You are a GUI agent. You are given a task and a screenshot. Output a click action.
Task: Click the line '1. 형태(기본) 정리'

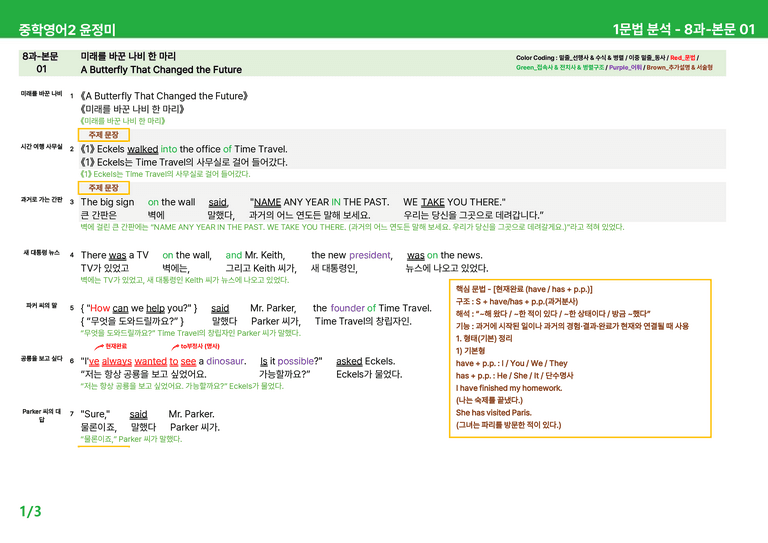[x=484, y=338]
